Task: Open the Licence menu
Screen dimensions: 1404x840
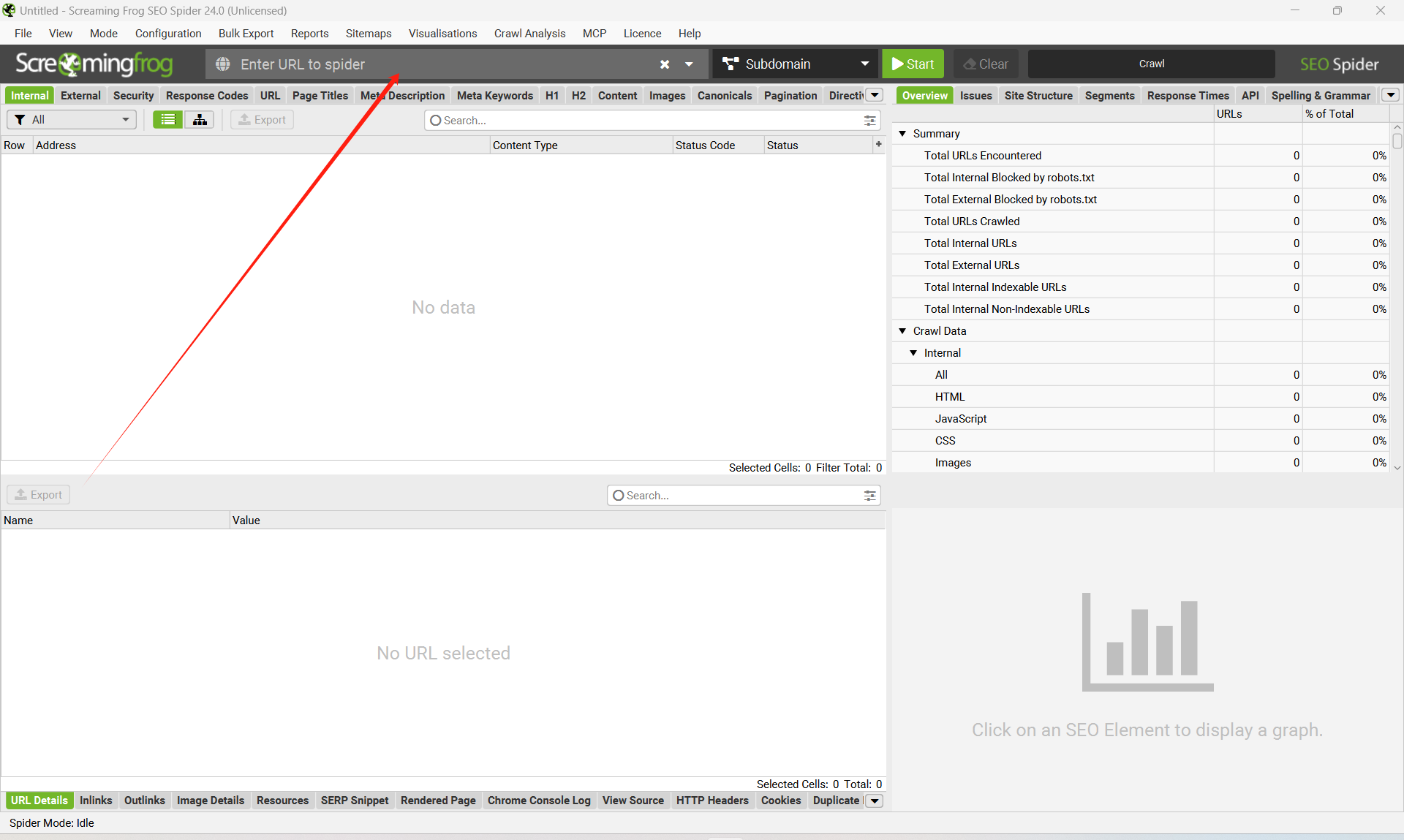Action: [x=642, y=34]
